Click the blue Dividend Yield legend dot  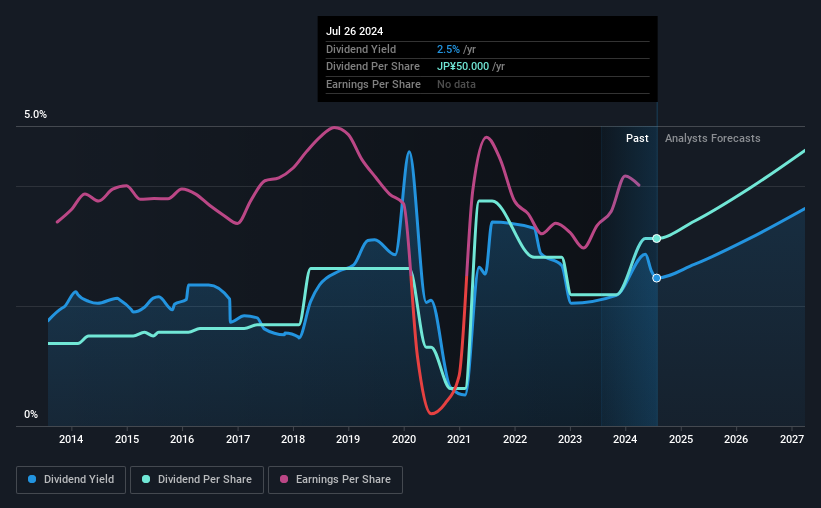[x=32, y=479]
